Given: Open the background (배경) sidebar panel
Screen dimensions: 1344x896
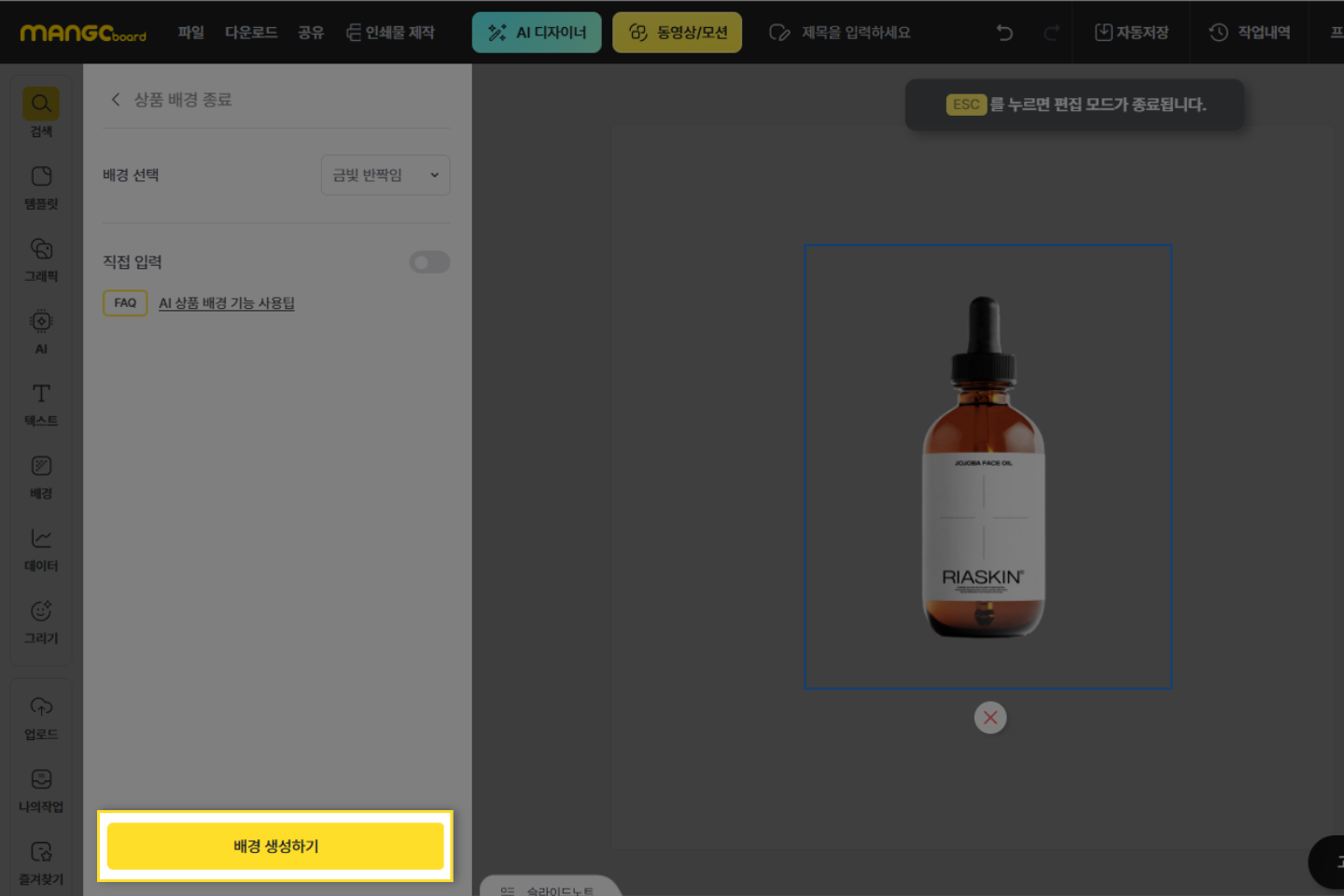Looking at the screenshot, I should (x=41, y=475).
